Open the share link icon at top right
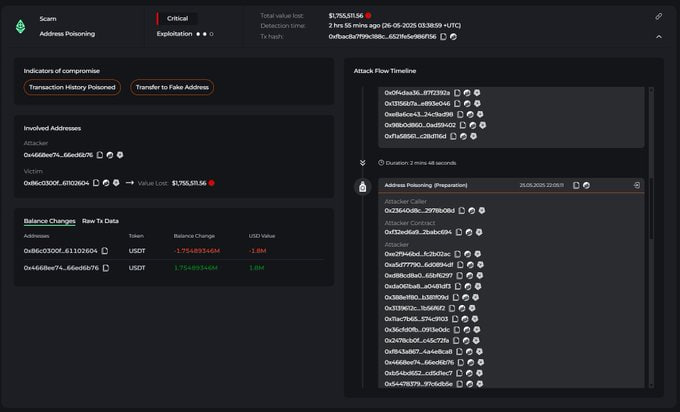The image size is (680, 412). (658, 16)
